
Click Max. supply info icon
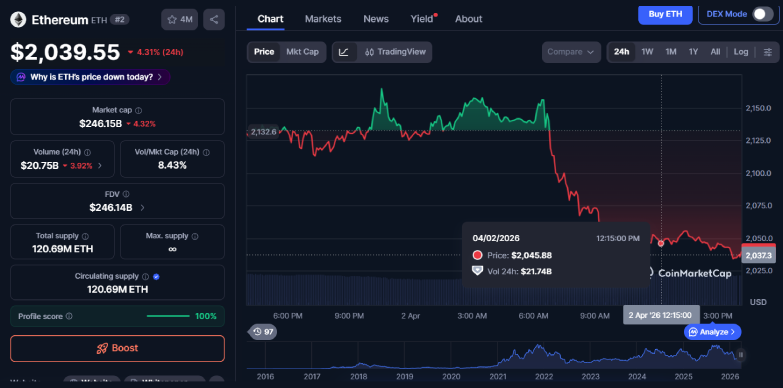[x=195, y=236]
